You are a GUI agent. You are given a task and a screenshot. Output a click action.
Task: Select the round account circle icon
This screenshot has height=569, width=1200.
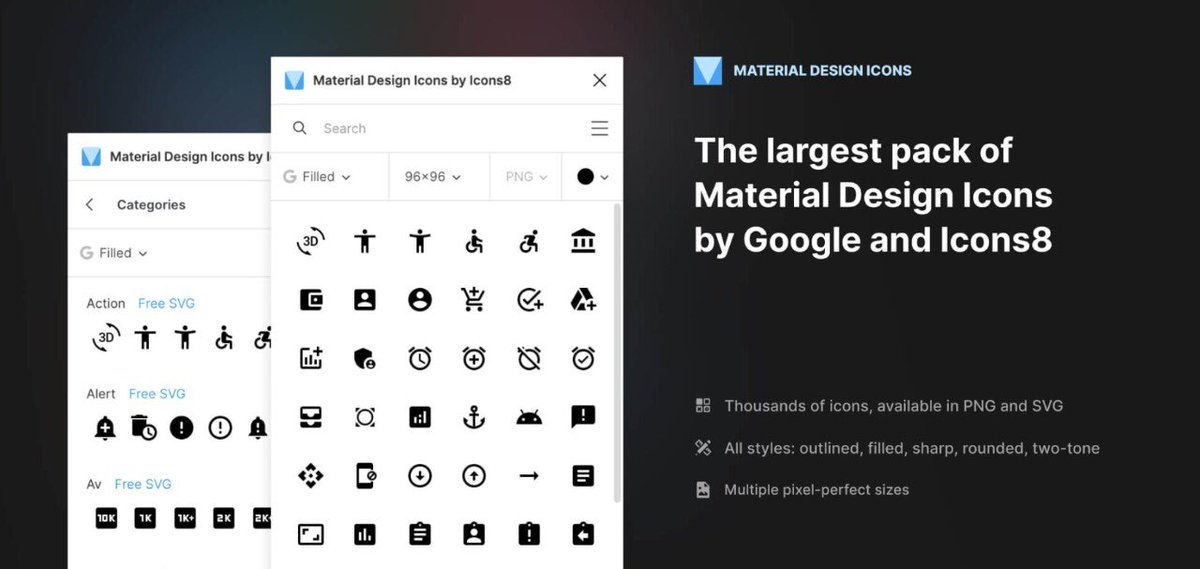pos(420,299)
